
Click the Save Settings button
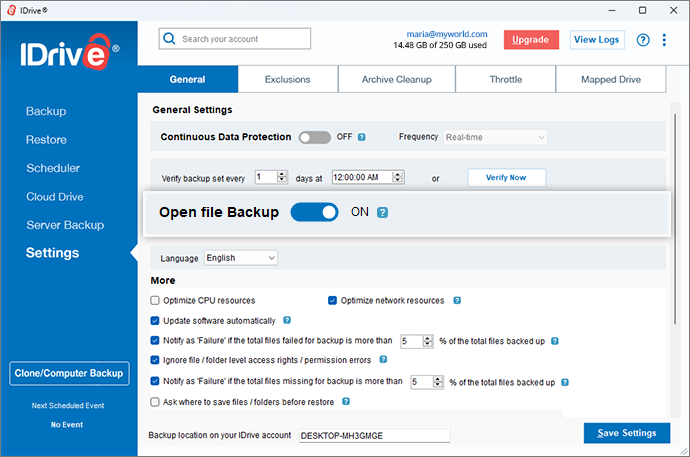tap(627, 433)
